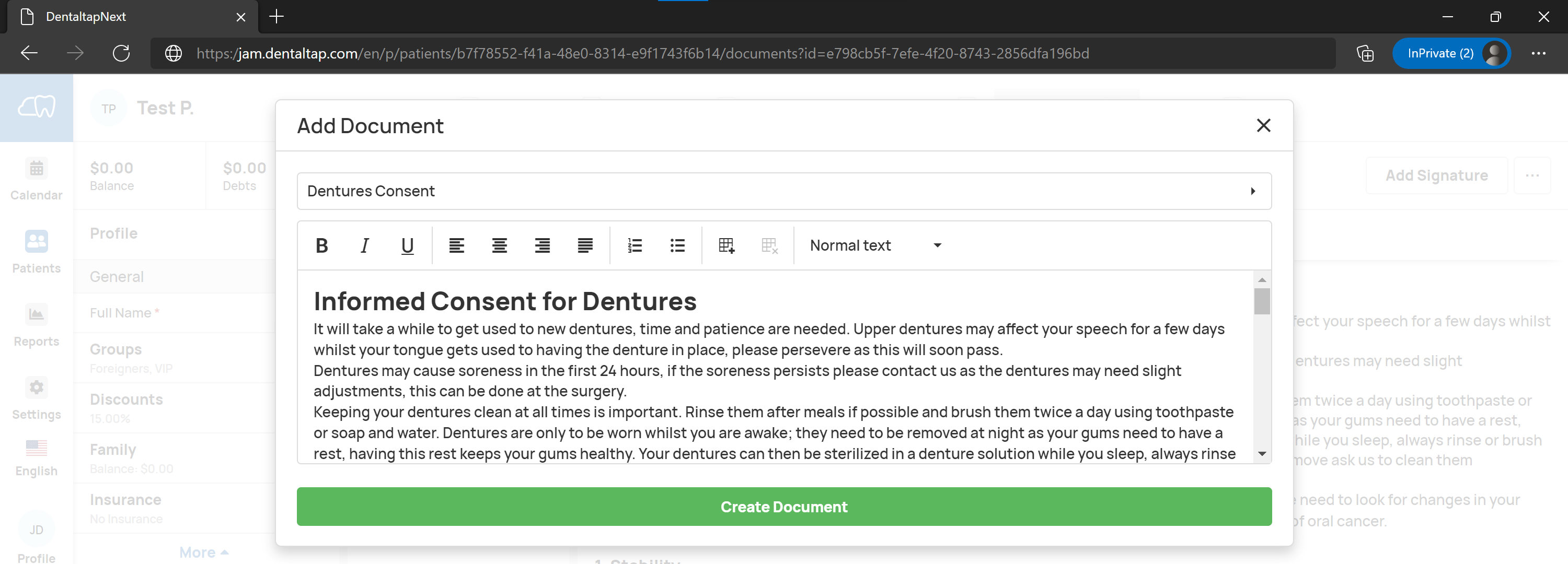The height and width of the screenshot is (564, 1568).
Task: Open a new browser tab
Action: tap(276, 16)
